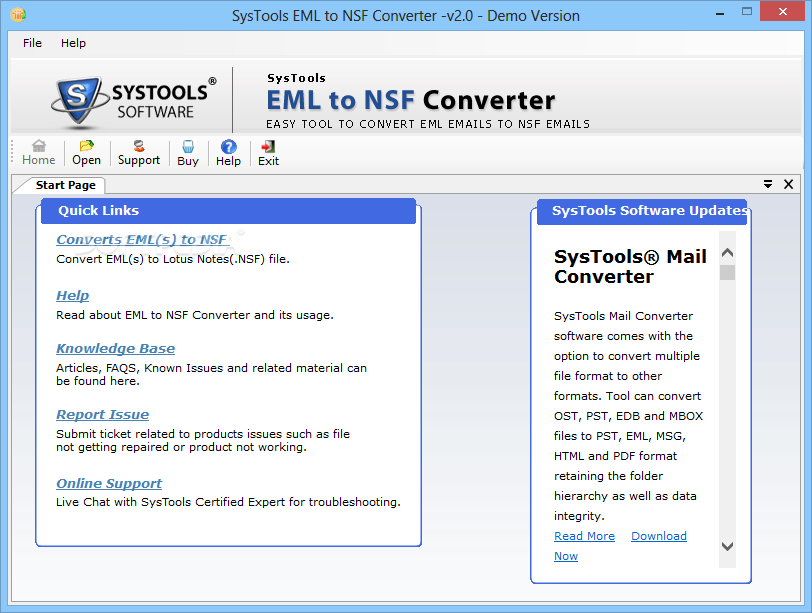Close the Start Page tab panel
The width and height of the screenshot is (812, 613).
788,184
